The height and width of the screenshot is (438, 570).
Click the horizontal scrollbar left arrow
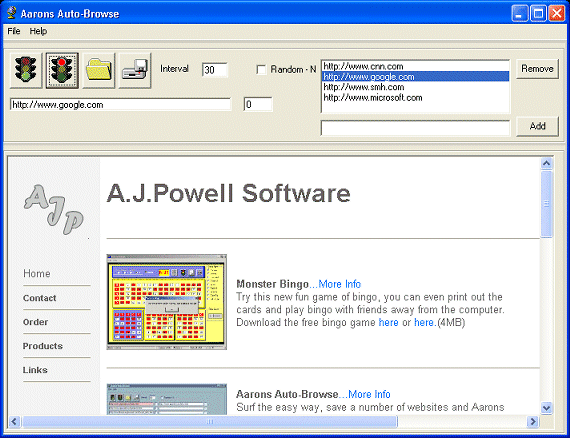pyautogui.click(x=14, y=422)
